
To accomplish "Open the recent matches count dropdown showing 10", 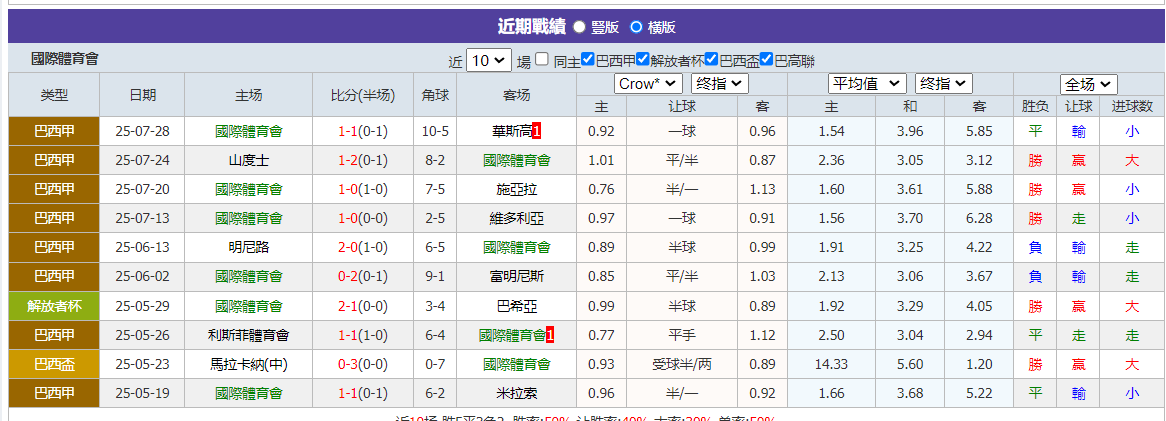I will [489, 60].
